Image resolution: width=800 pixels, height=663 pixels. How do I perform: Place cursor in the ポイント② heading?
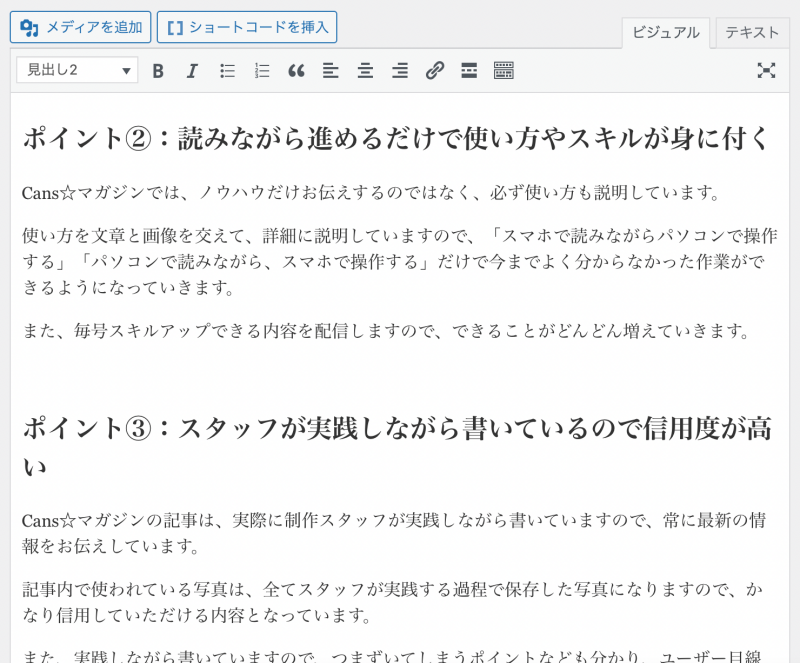397,139
